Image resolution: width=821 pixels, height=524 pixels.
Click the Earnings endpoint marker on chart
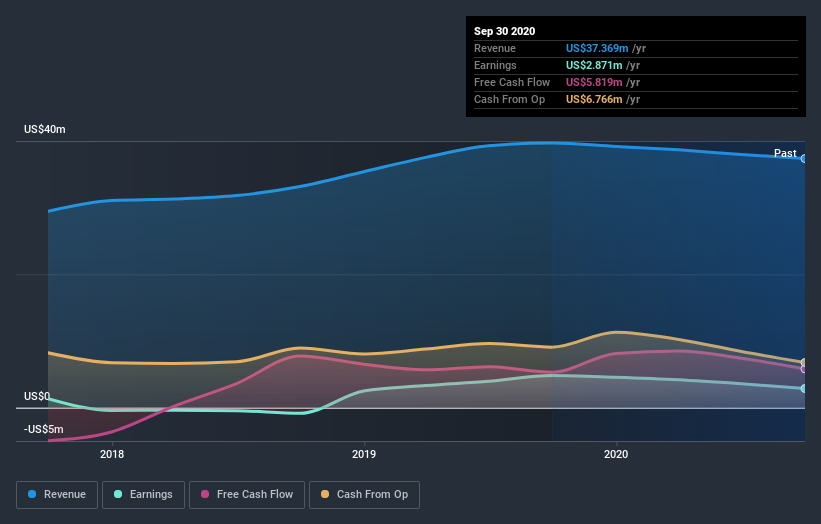click(x=804, y=388)
